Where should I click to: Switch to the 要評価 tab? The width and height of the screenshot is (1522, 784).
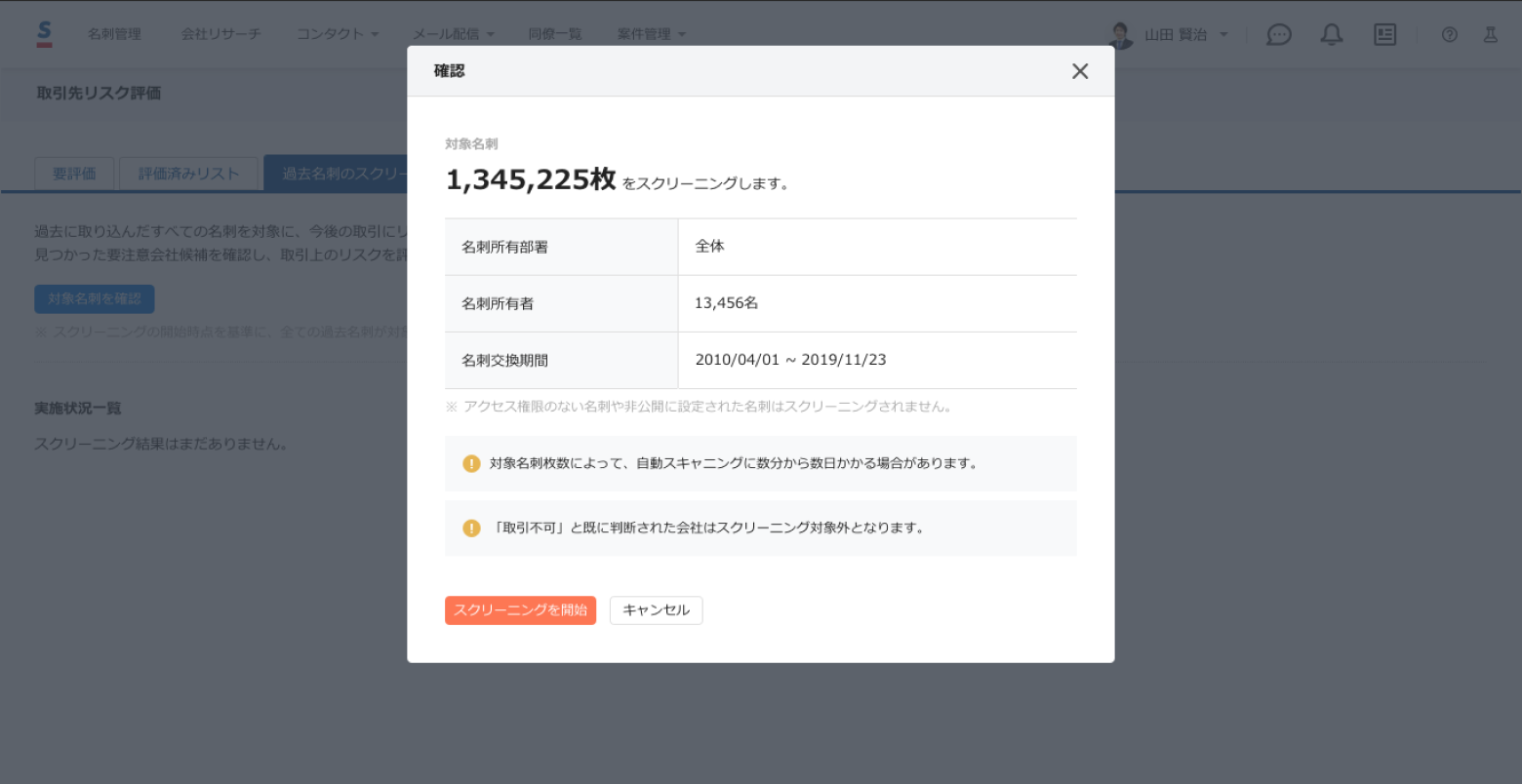[x=74, y=174]
